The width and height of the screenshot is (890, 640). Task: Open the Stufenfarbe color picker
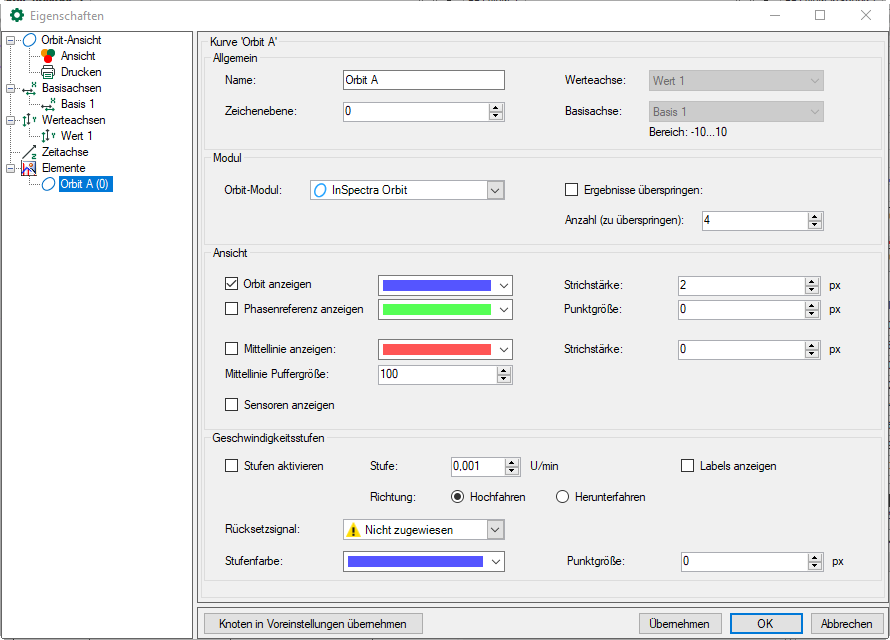pyautogui.click(x=424, y=562)
